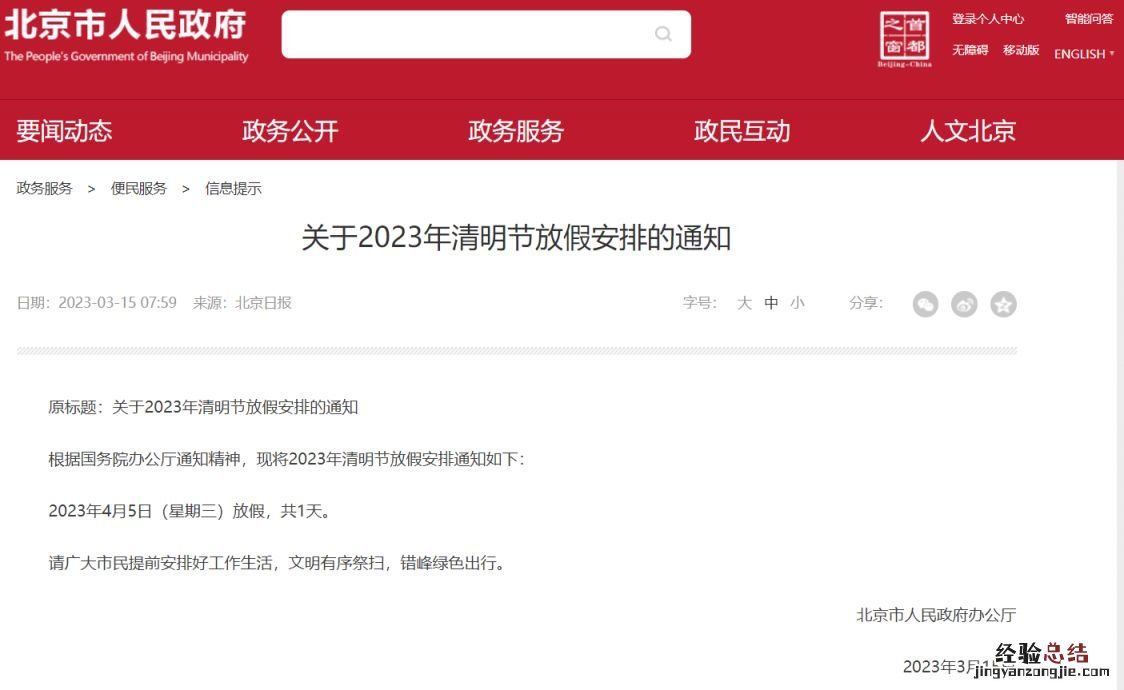The width and height of the screenshot is (1124, 690).
Task: Go to 信息提示 breadcrumb
Action: (233, 188)
